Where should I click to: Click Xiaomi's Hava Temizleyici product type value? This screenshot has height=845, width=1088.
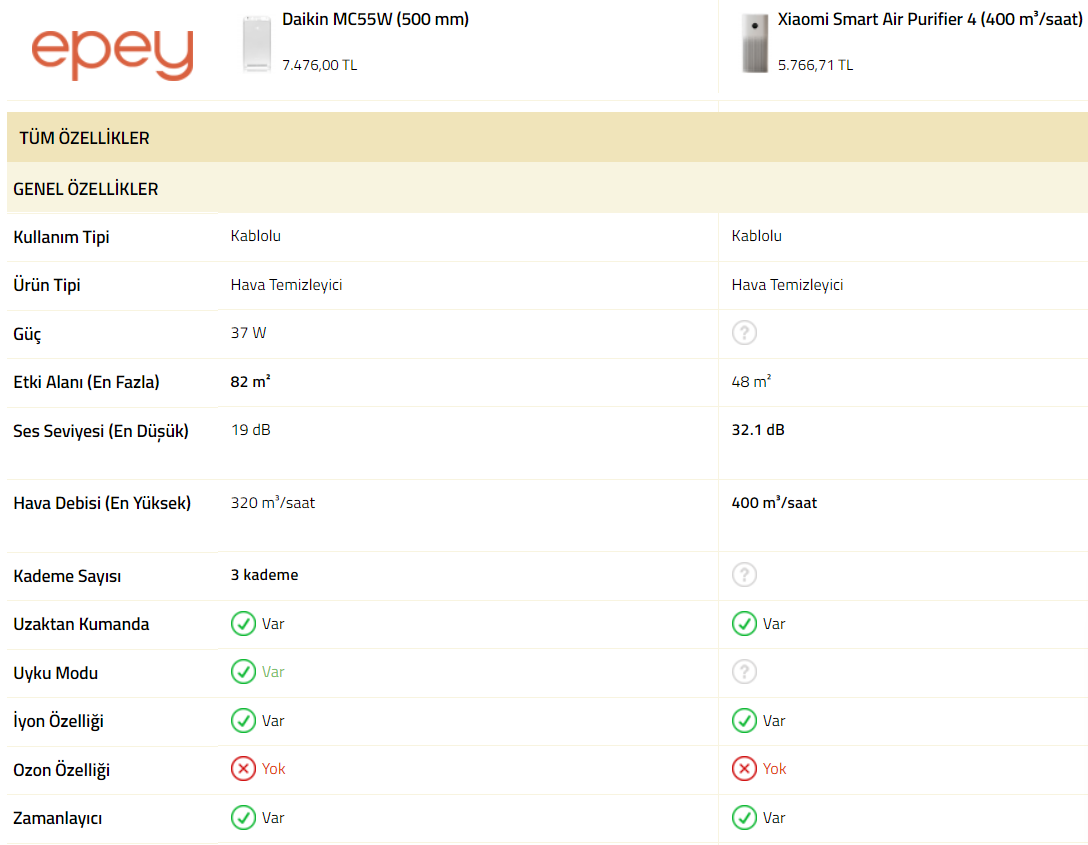(788, 284)
